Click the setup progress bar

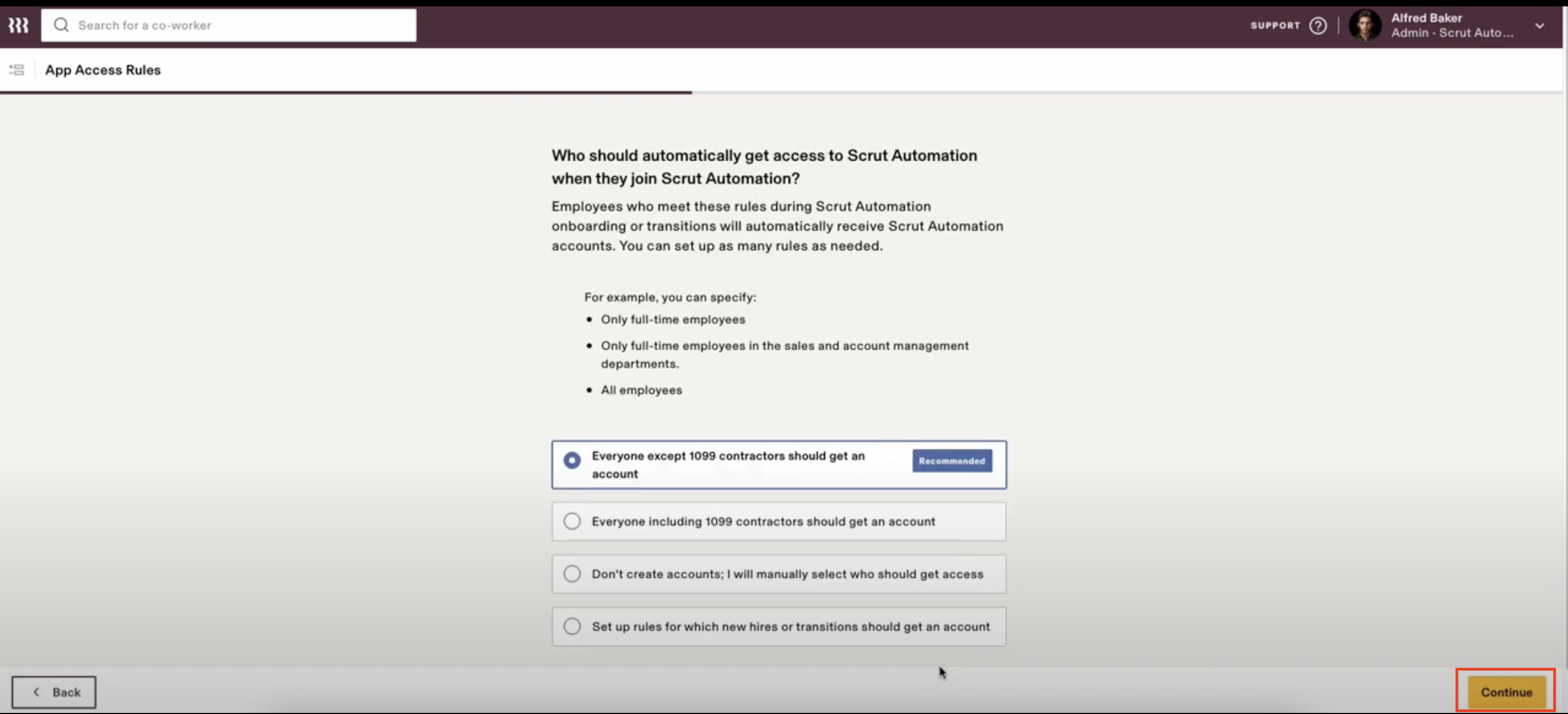coord(781,92)
